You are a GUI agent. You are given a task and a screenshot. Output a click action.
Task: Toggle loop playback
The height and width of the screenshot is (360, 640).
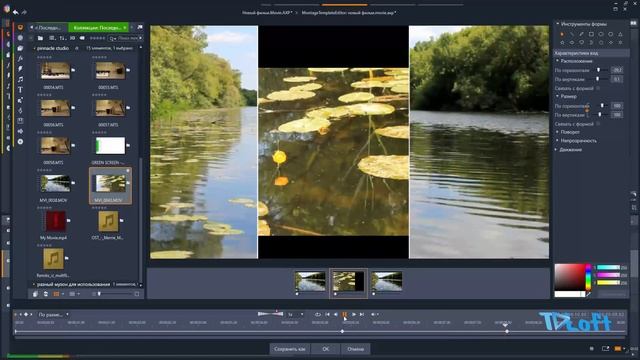coord(318,314)
